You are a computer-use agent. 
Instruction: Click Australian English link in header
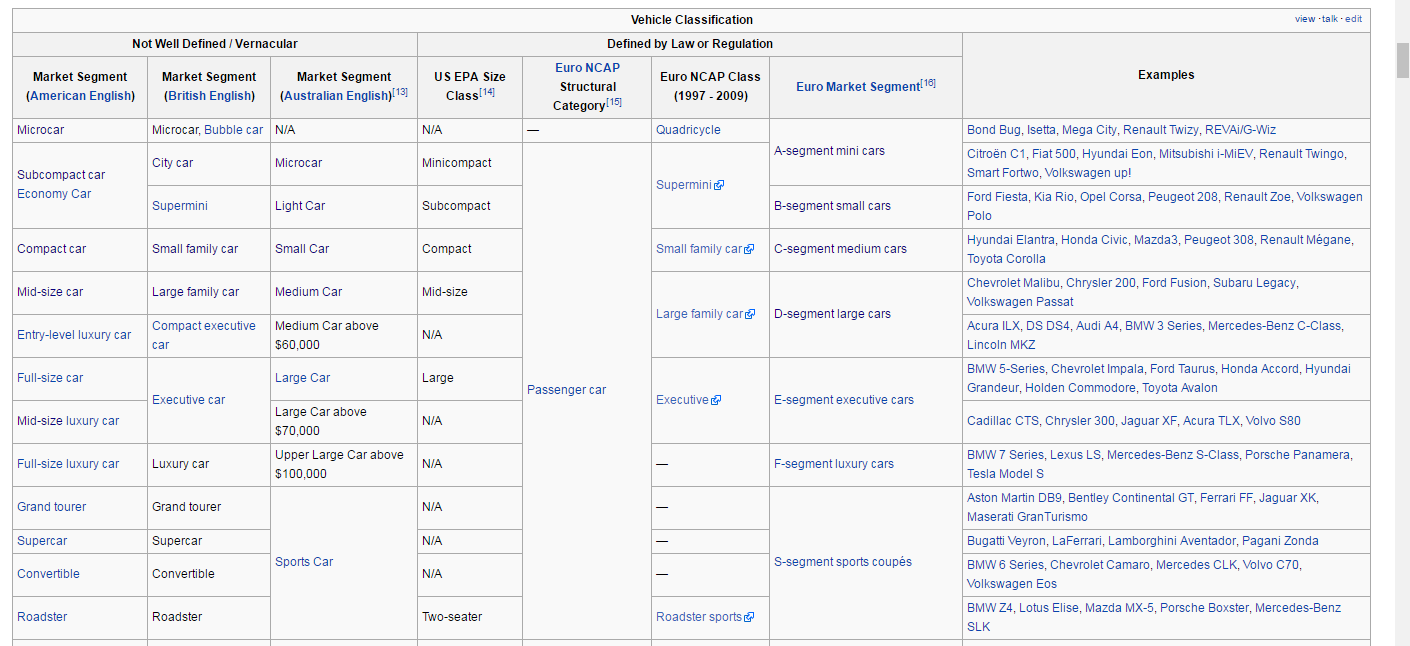[x=336, y=96]
